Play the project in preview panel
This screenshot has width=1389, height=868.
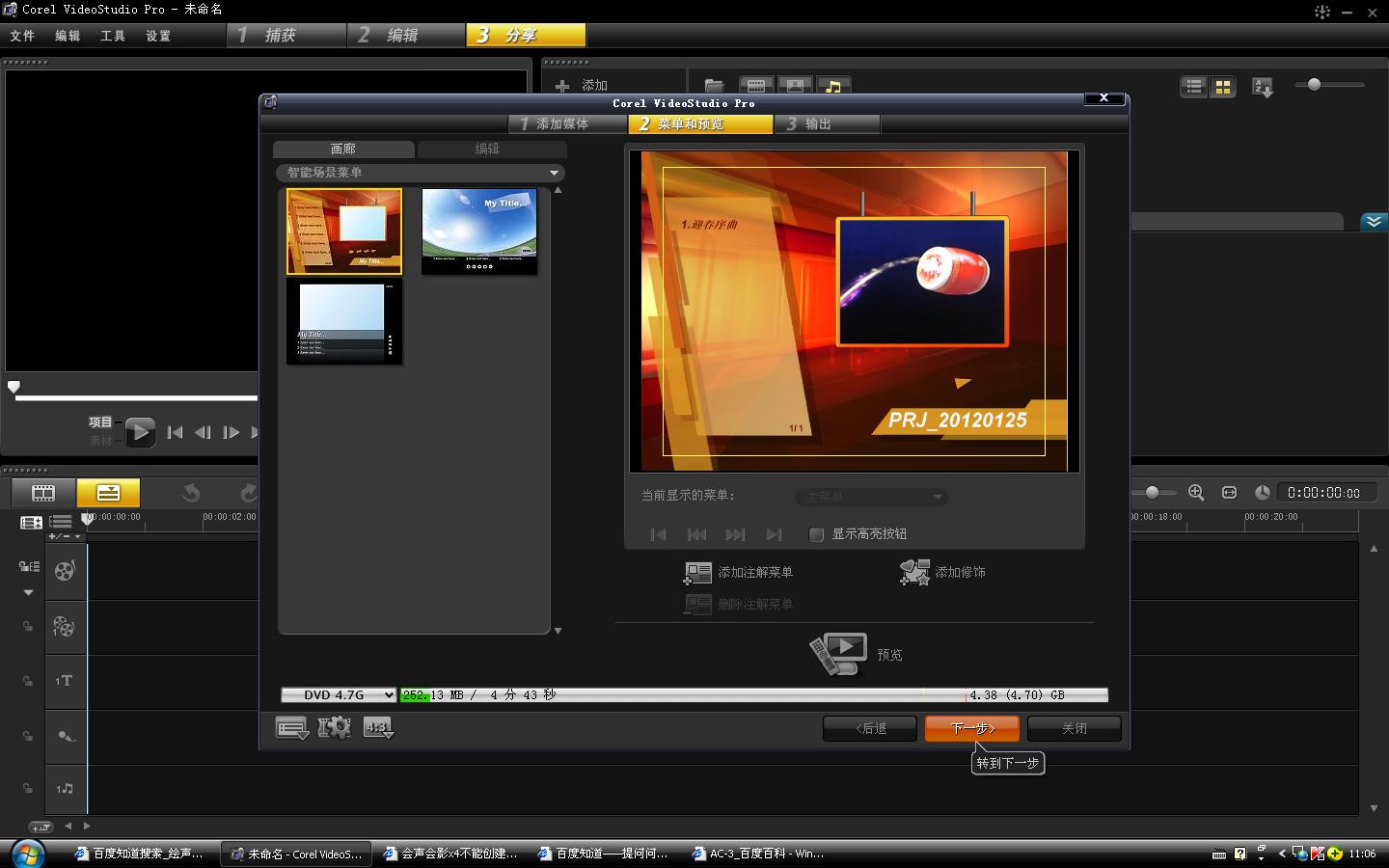pyautogui.click(x=140, y=432)
